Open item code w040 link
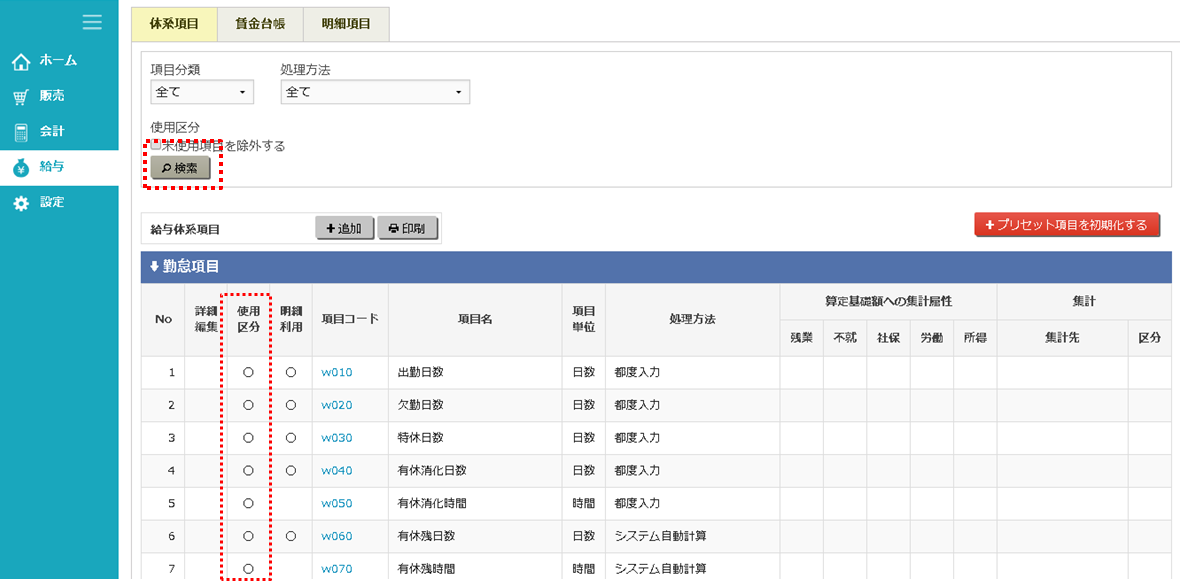Viewport: 1186px width, 588px height. [x=337, y=471]
